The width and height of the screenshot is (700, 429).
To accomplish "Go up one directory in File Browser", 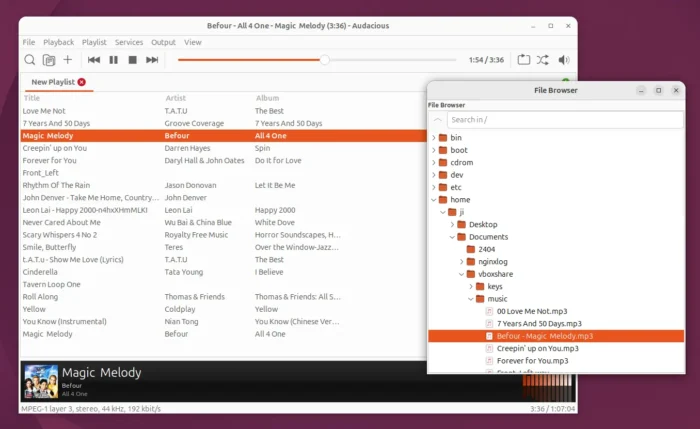I will click(438, 120).
